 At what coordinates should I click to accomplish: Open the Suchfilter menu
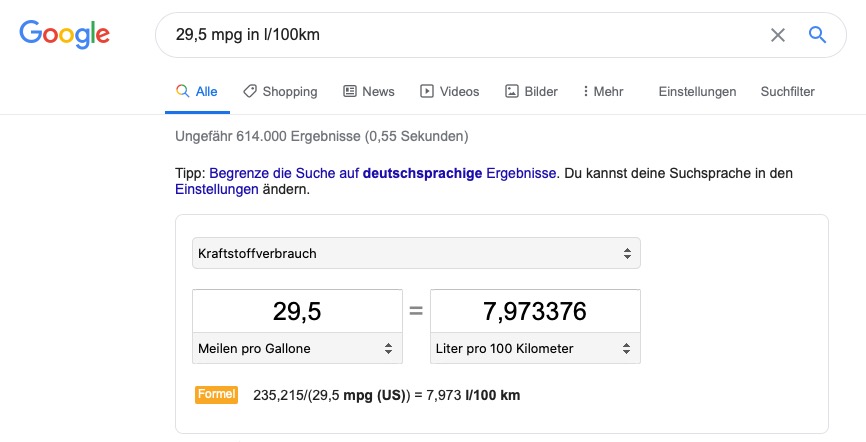[x=787, y=91]
